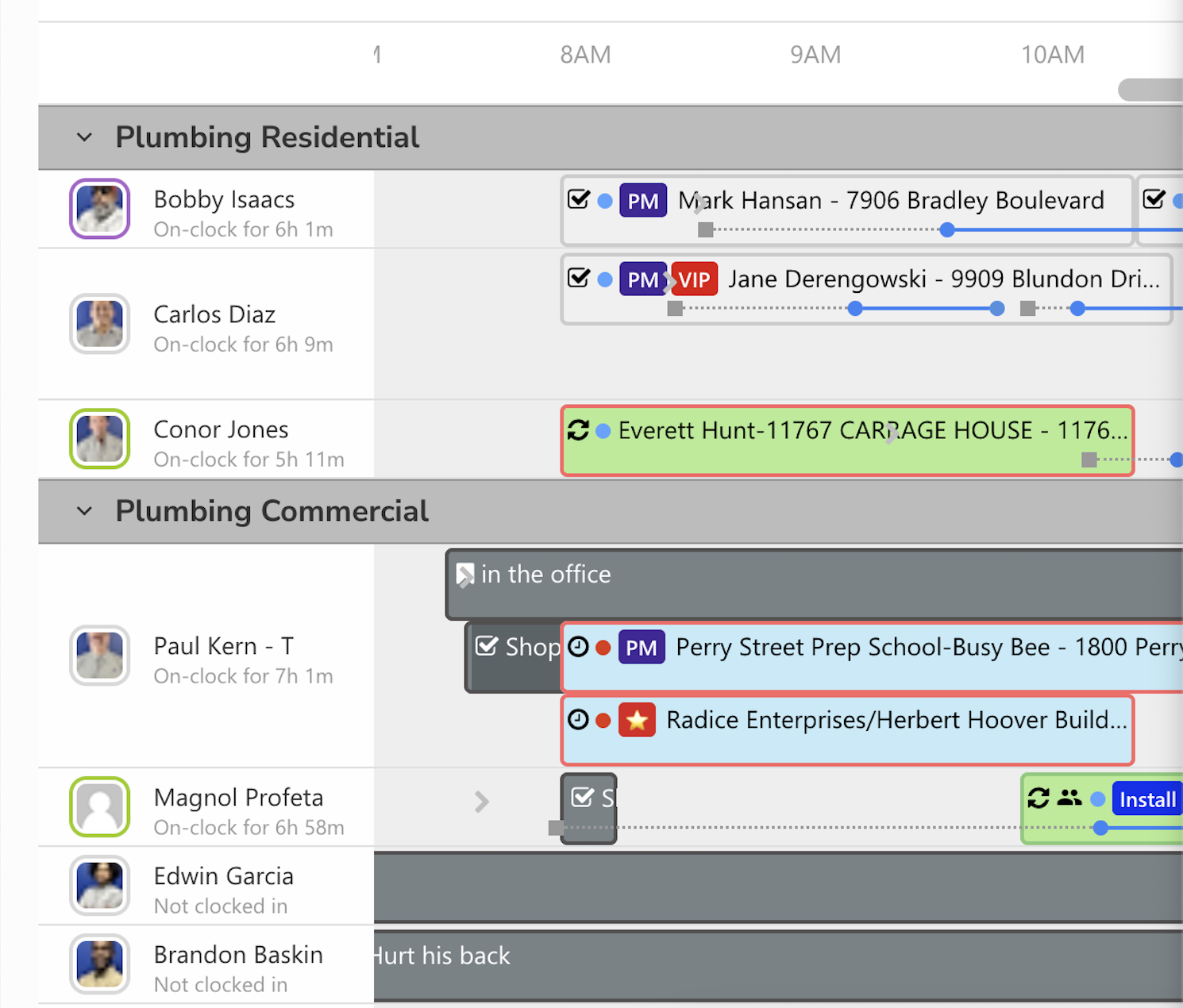
Task: Click the VIP badge on Jane Derengowski's job
Action: pos(694,279)
